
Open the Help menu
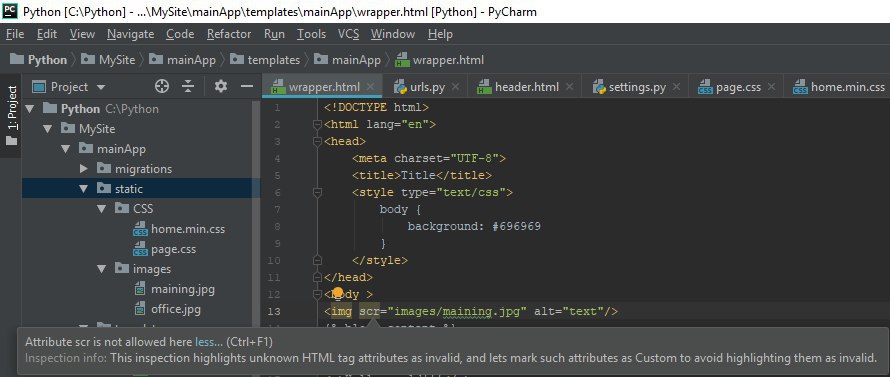click(440, 34)
